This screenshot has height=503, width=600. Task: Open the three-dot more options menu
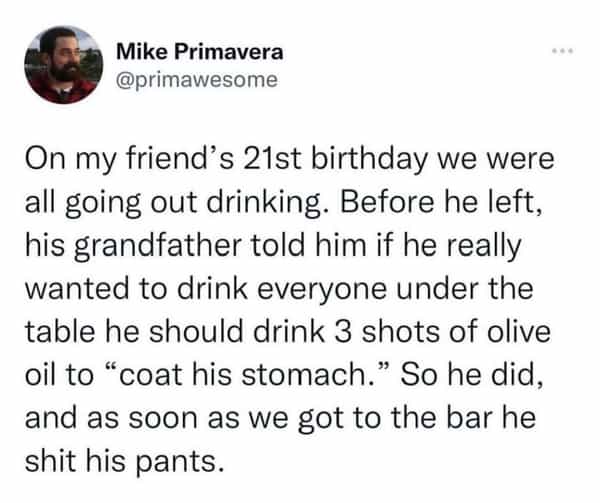[x=564, y=50]
